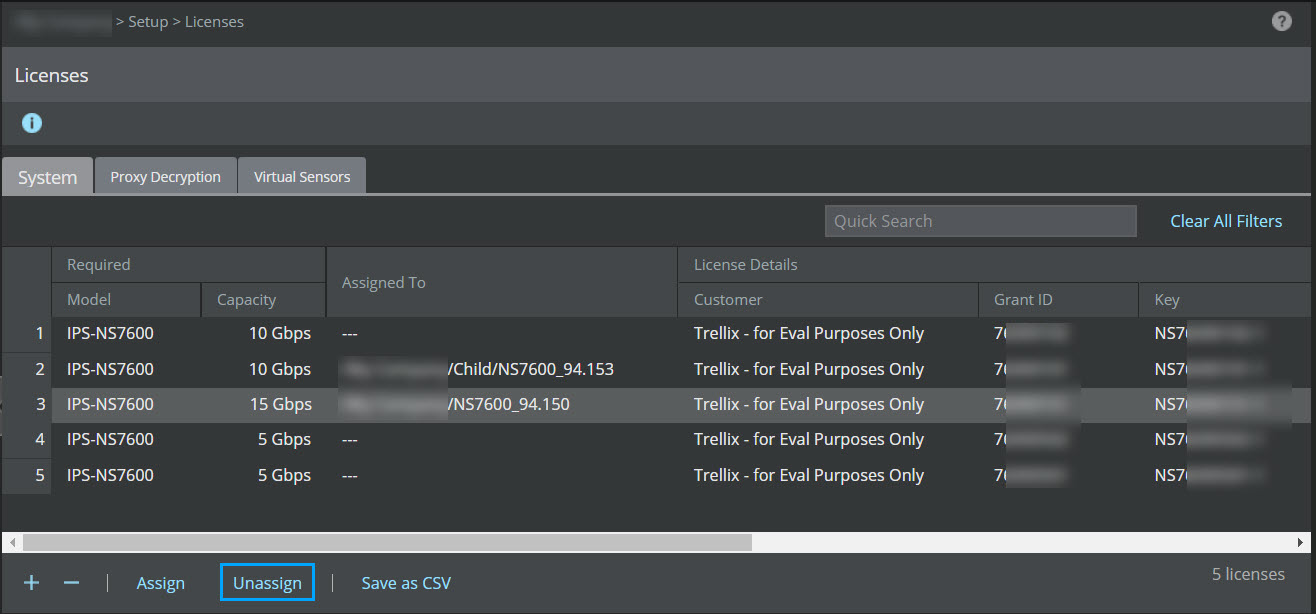1316x614 pixels.
Task: Switch to the System tab
Action: [x=47, y=176]
